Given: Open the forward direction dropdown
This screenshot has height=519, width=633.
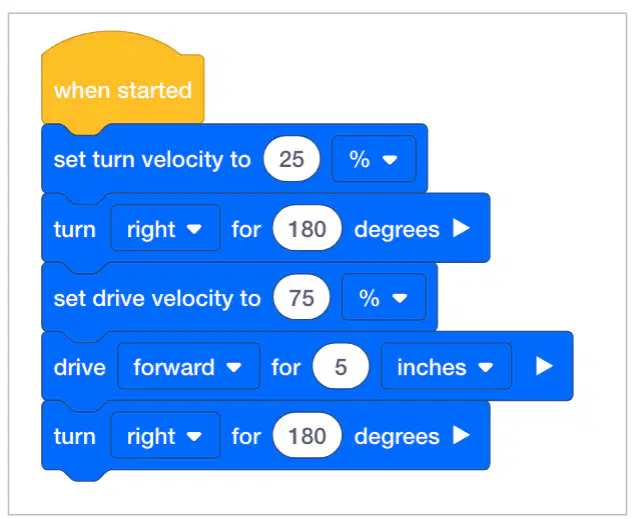Looking at the screenshot, I should (189, 366).
